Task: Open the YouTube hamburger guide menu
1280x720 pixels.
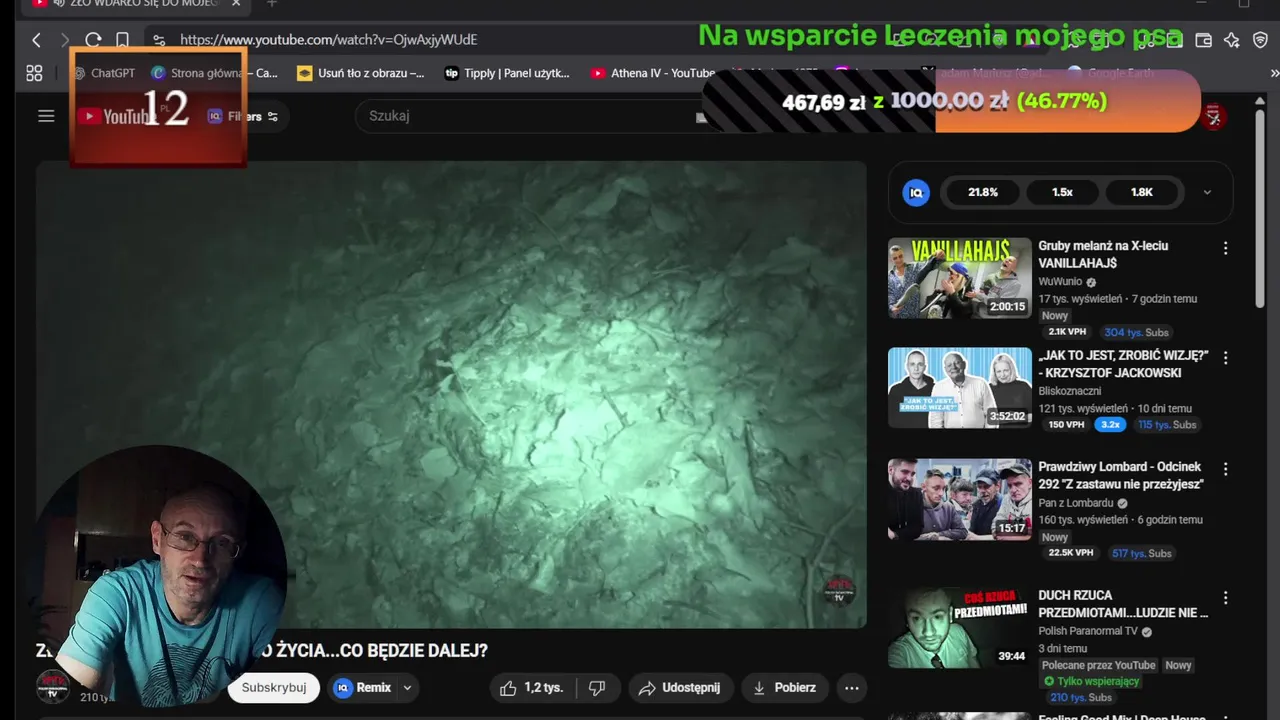Action: pos(46,116)
